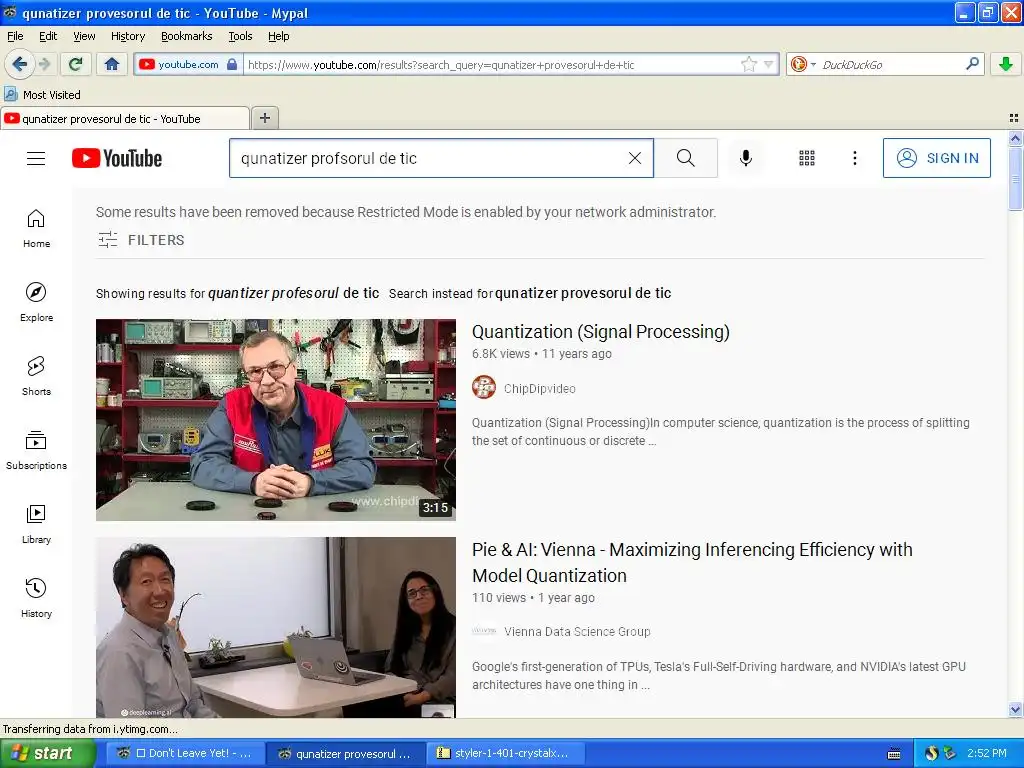Click the vertical scrollbar up arrow
Screen dimensions: 1024x768
click(x=1015, y=137)
